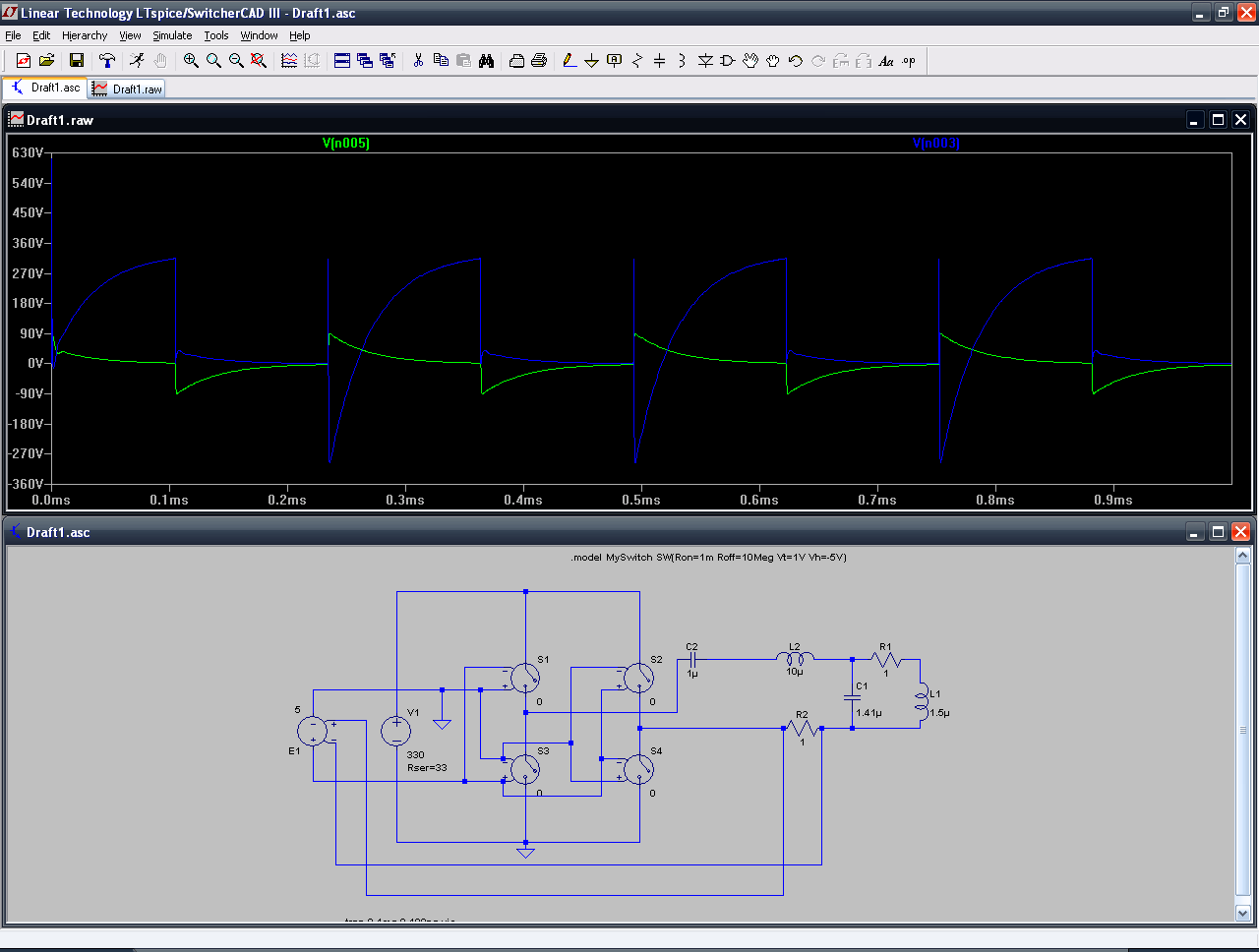
Task: Click the V(n005) green trace label
Action: 346,144
